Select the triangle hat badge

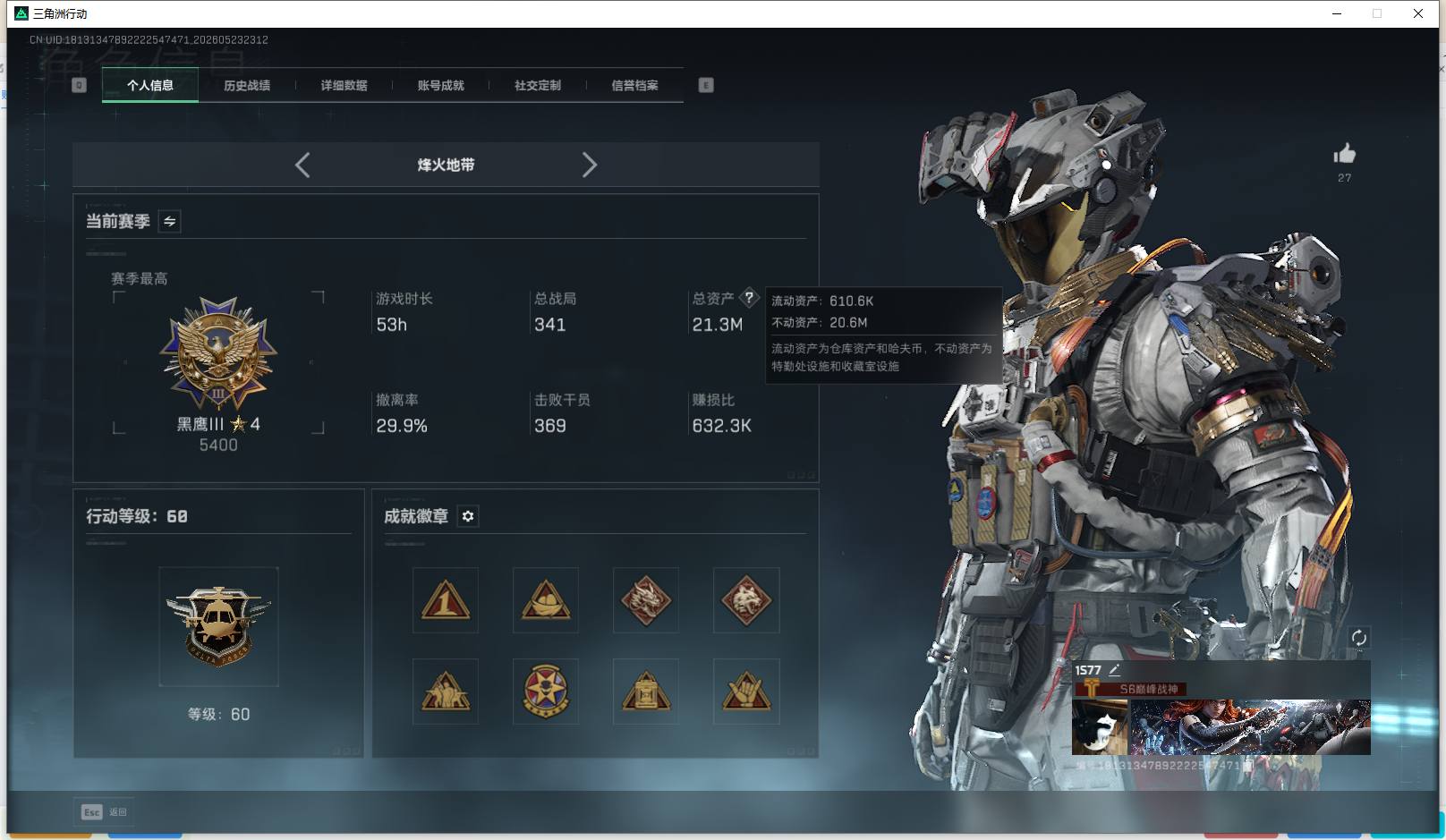point(546,600)
